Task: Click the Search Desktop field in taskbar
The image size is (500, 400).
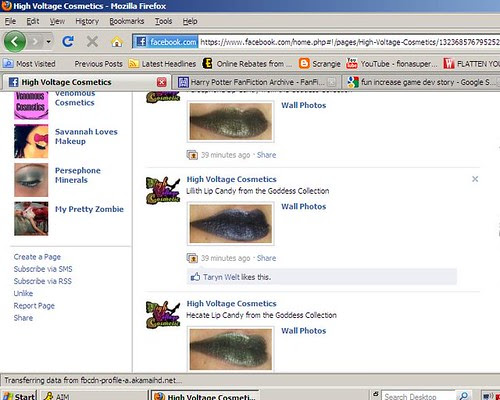Action: click(418, 396)
